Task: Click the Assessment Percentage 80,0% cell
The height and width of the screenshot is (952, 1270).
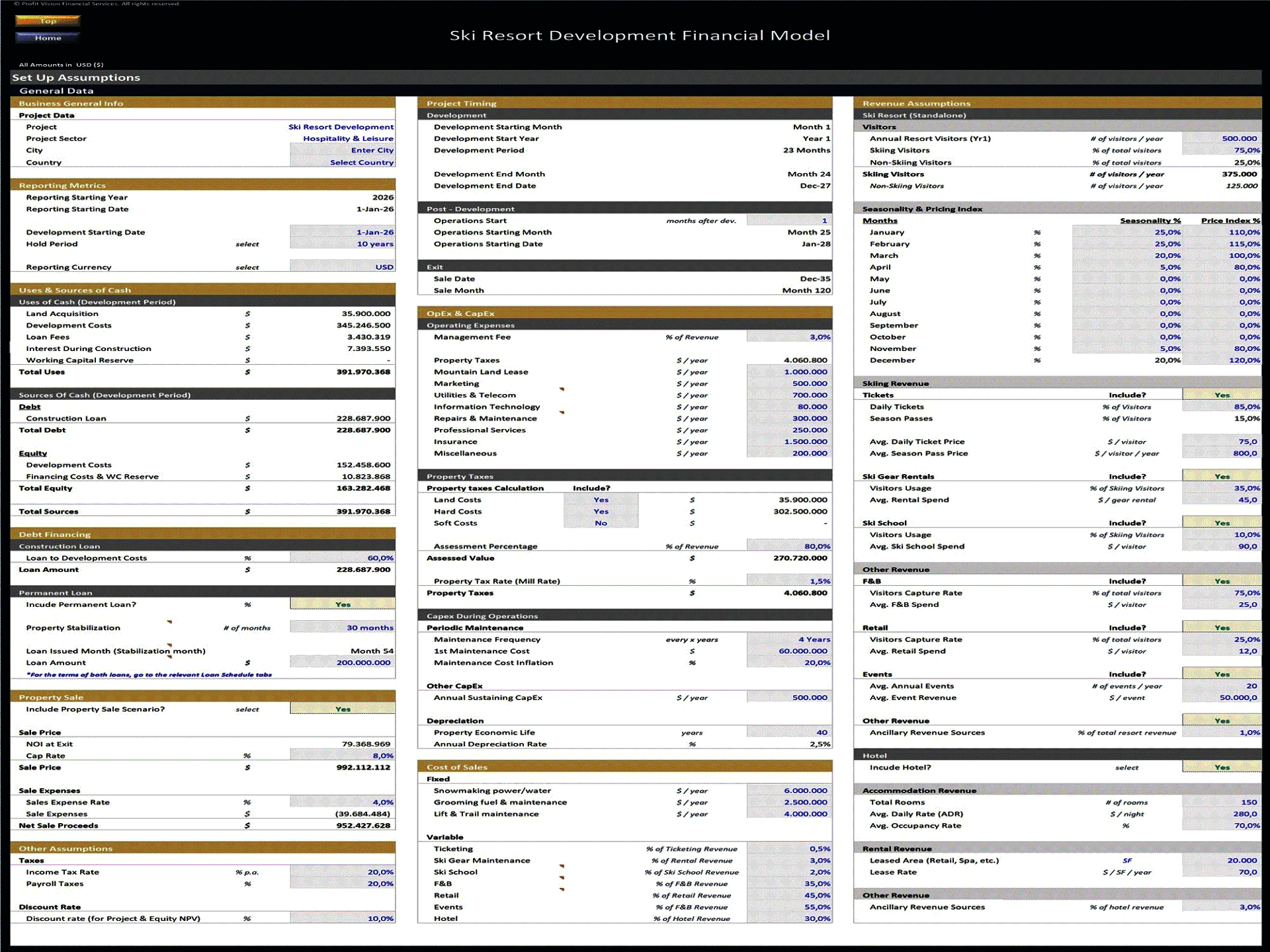Action: pos(789,547)
